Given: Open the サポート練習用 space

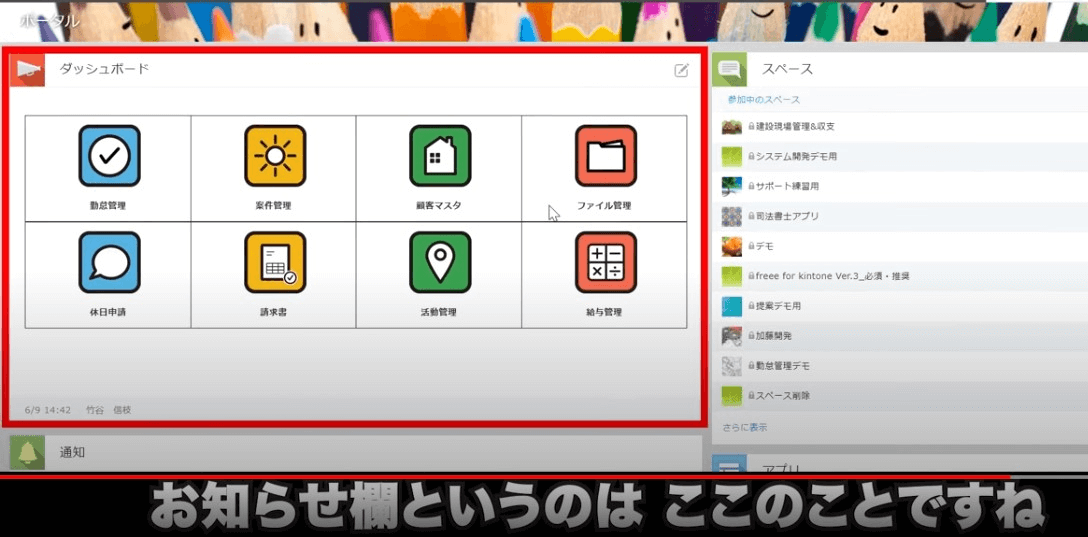Looking at the screenshot, I should (788, 187).
